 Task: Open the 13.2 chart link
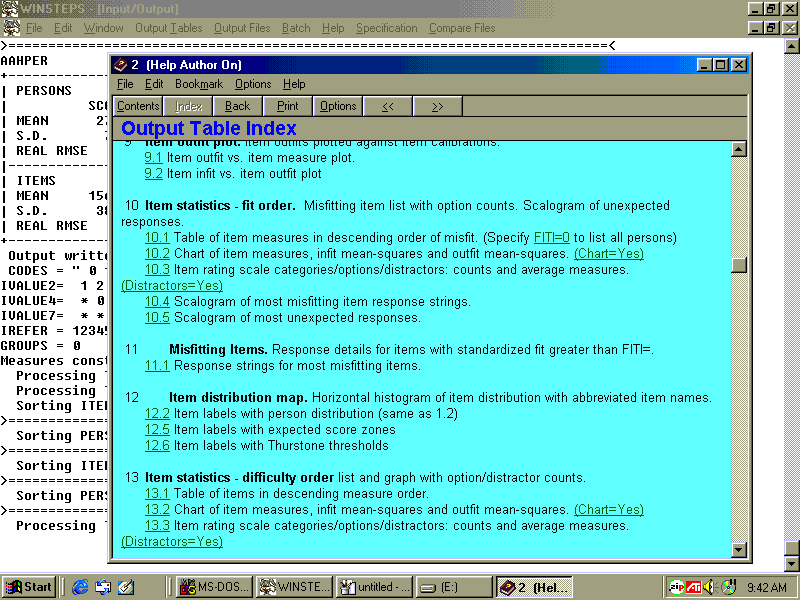(x=157, y=510)
